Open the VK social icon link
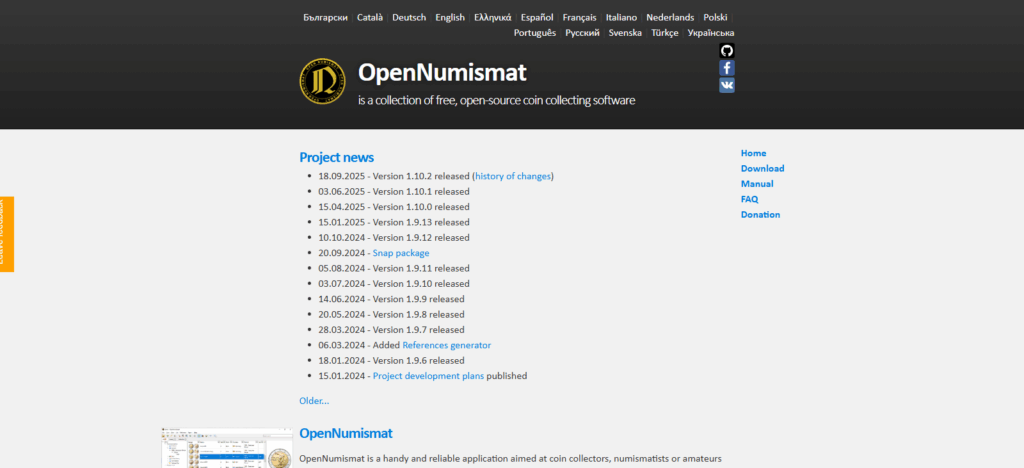Viewport: 1024px width, 468px height. pos(727,86)
